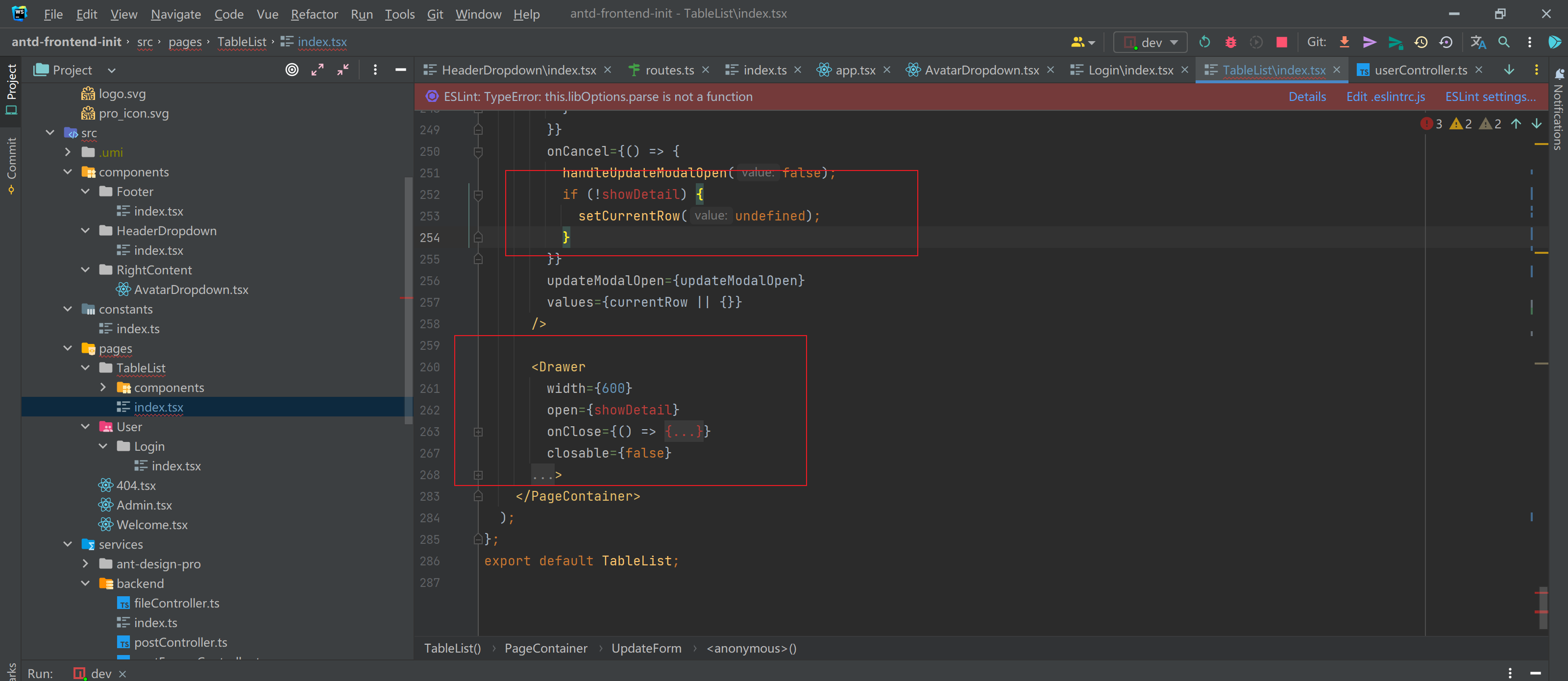This screenshot has width=1568, height=681.
Task: Open the main toolbar more options menu
Action: point(1529,42)
